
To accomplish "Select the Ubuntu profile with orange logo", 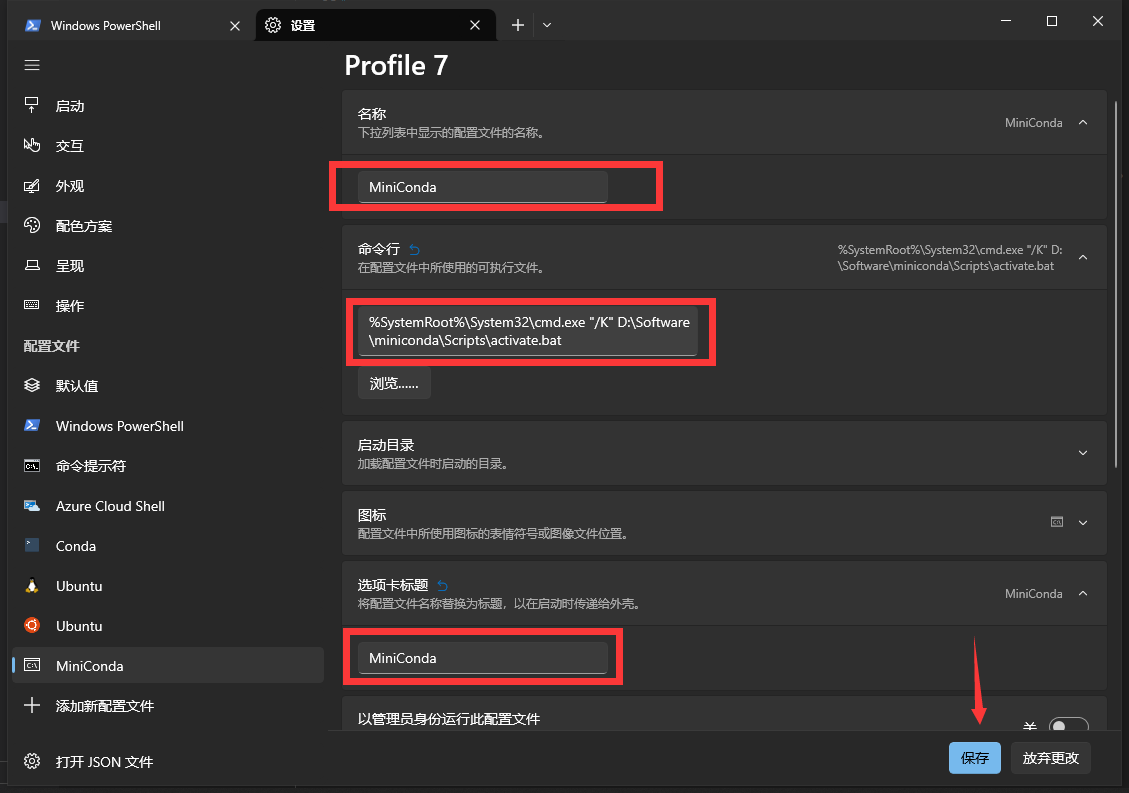I will pos(168,625).
